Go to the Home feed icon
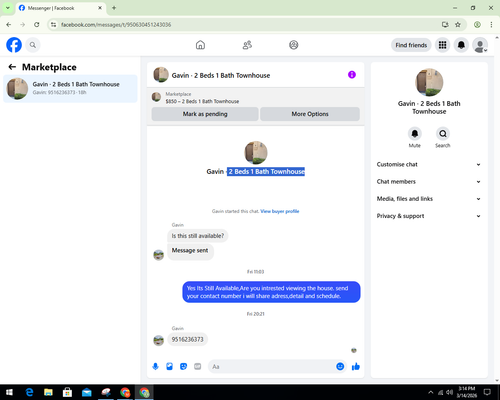Image resolution: width=500 pixels, height=400 pixels. click(200, 45)
